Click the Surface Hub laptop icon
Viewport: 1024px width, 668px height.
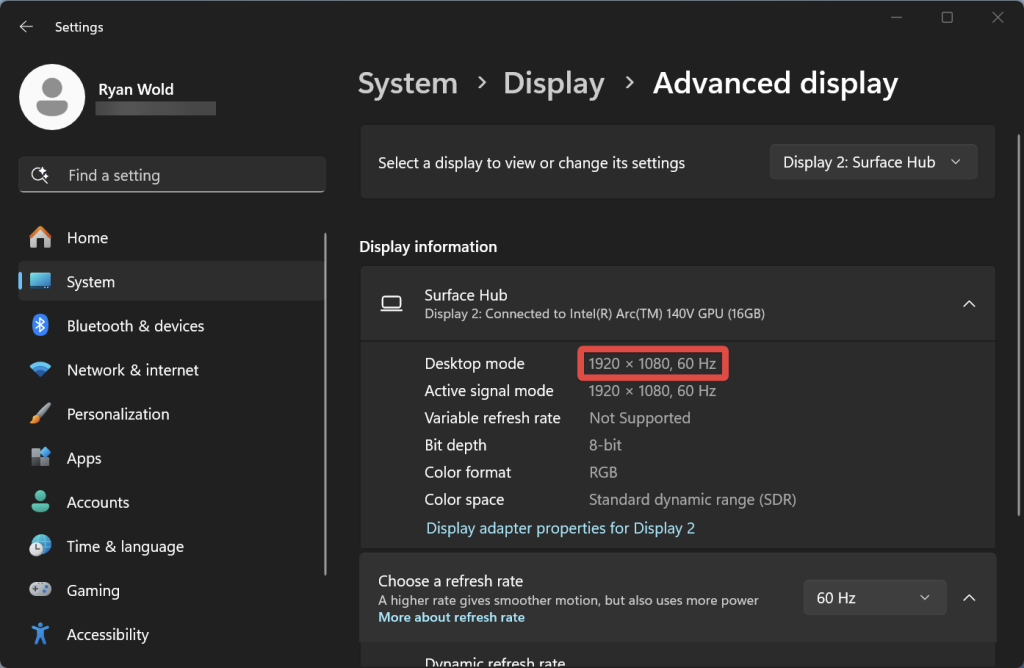[392, 304]
